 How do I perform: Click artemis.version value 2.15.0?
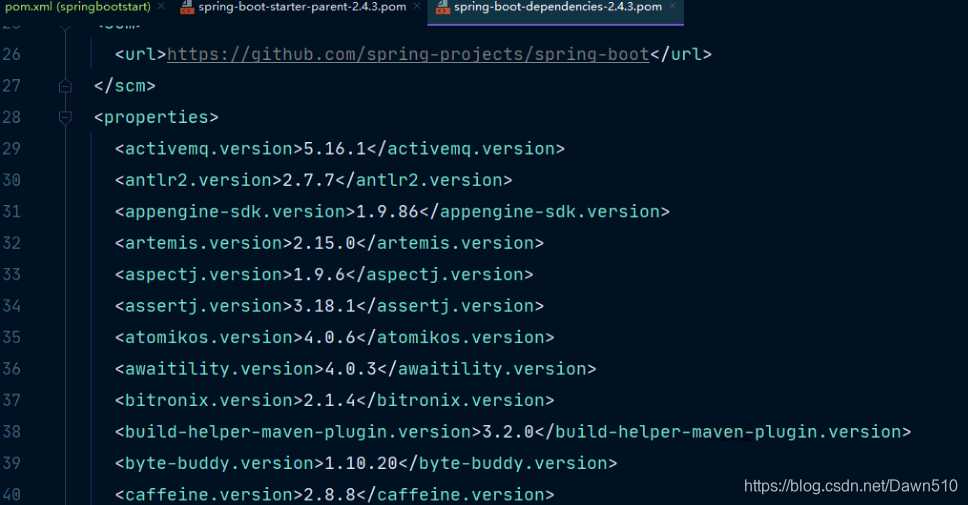[324, 243]
